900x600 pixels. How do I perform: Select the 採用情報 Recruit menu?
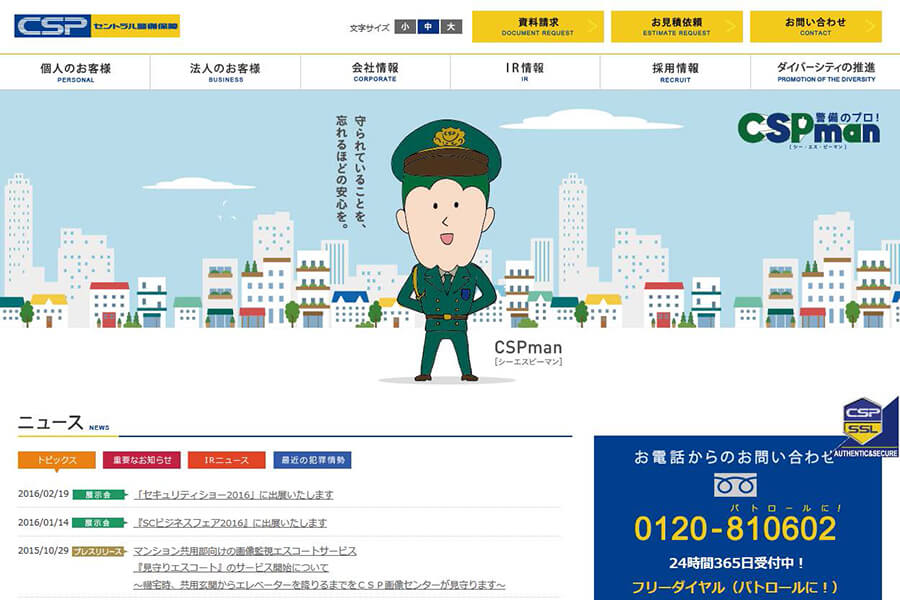(x=676, y=72)
